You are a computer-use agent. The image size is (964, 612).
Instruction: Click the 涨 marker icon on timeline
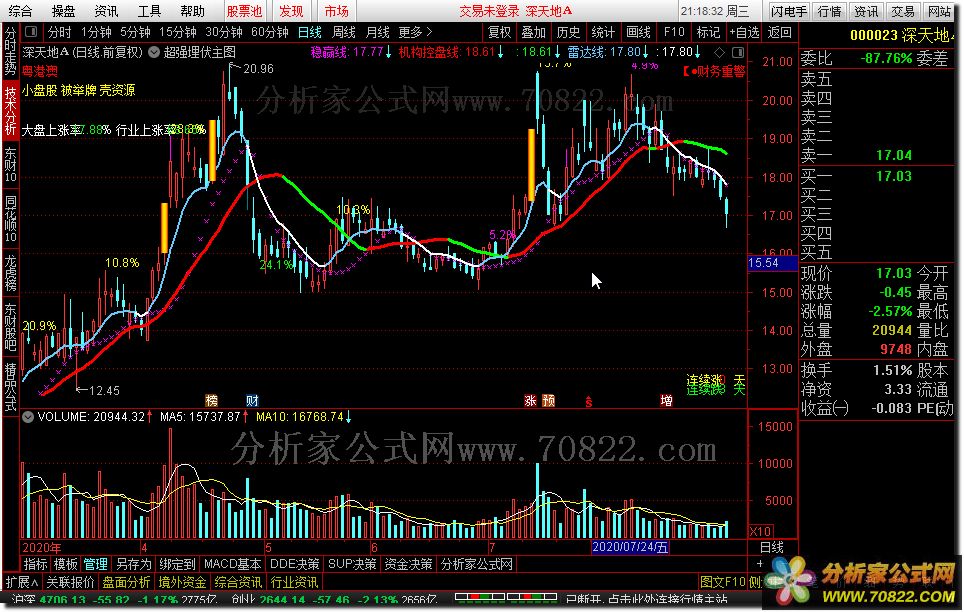531,401
